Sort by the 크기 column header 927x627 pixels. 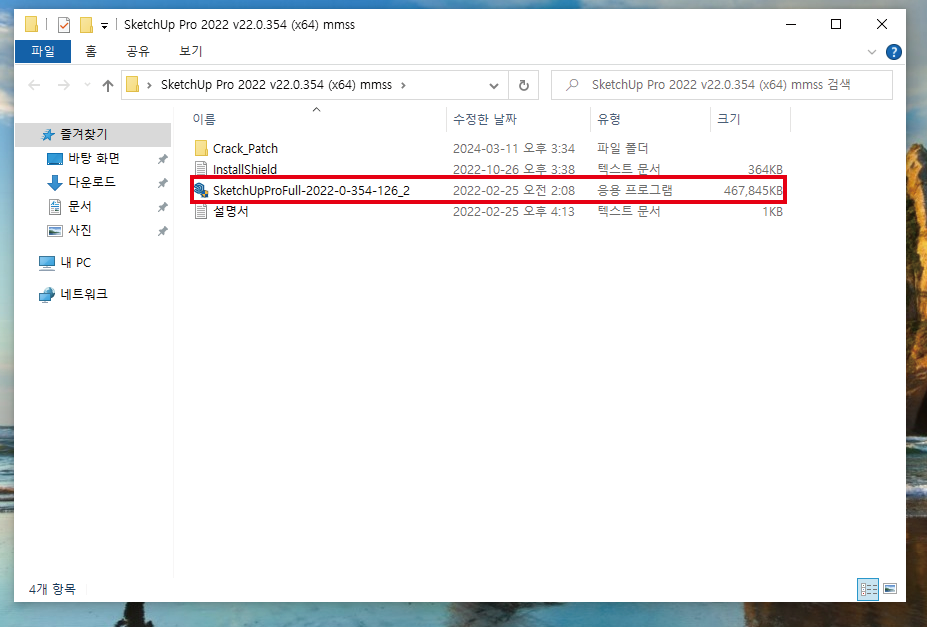click(750, 119)
